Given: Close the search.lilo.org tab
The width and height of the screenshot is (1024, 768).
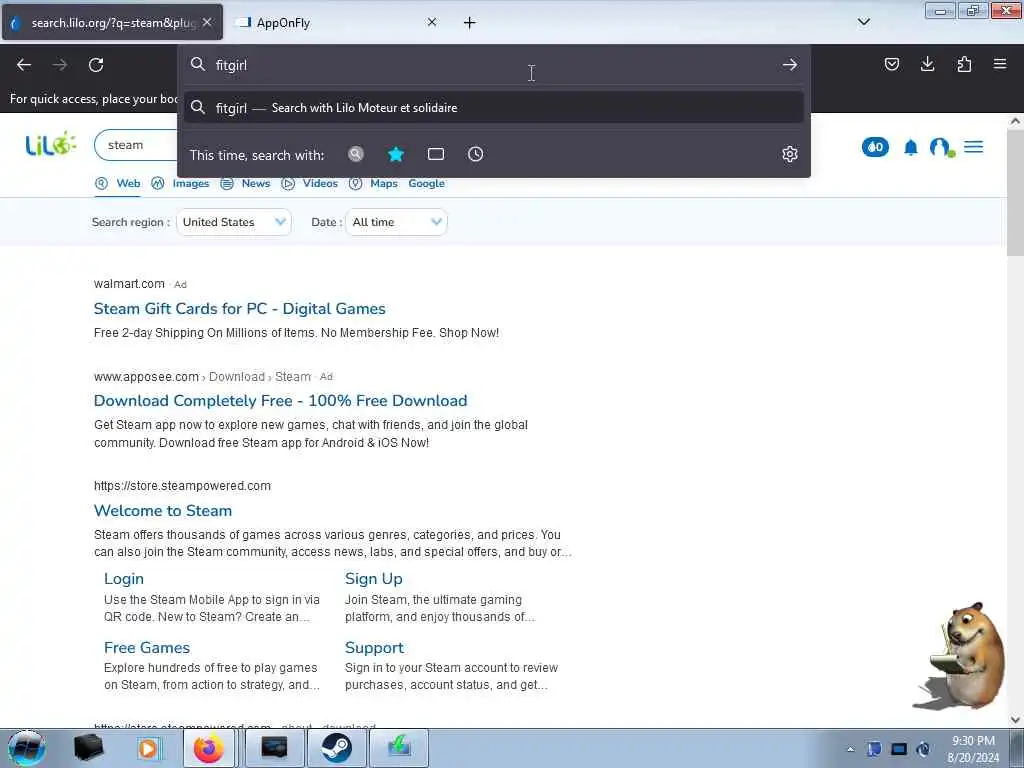Looking at the screenshot, I should coord(207,22).
